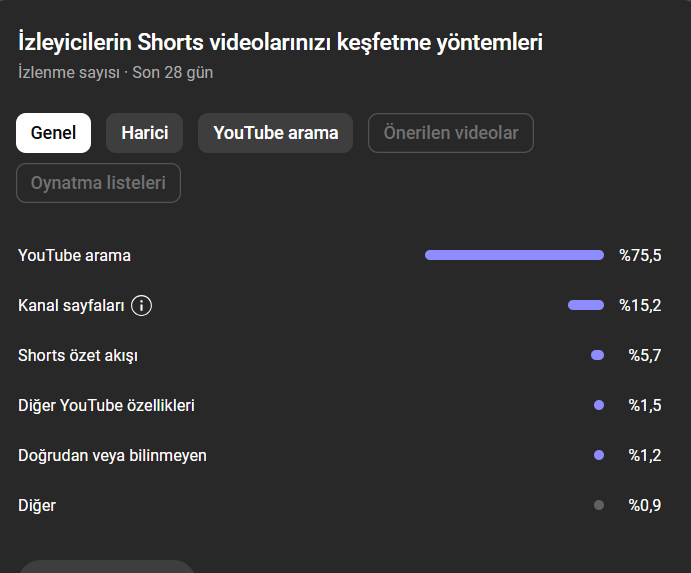Click the Diğer YouTube özellikleri label
Viewport: 691px width, 573px height.
(x=106, y=406)
